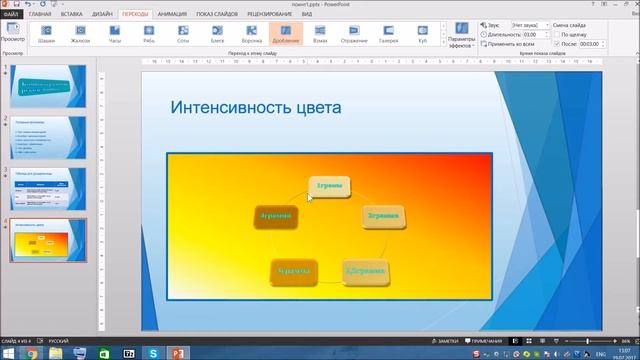Switch to reading view
Screen dimensions: 640x360
542,341
